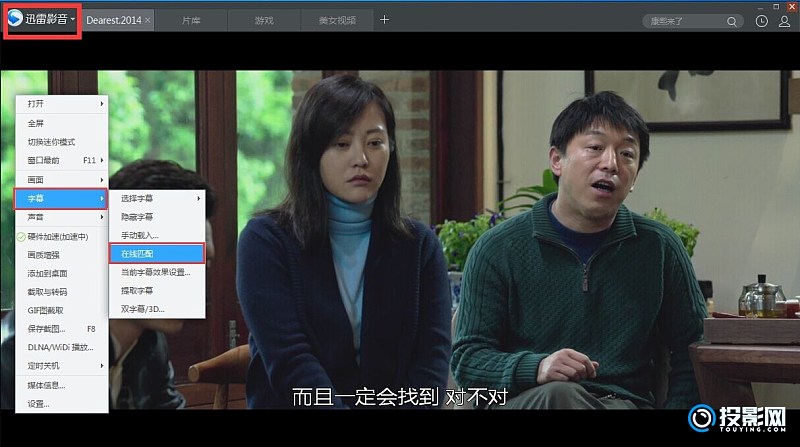Open the user account icon

coord(784,21)
